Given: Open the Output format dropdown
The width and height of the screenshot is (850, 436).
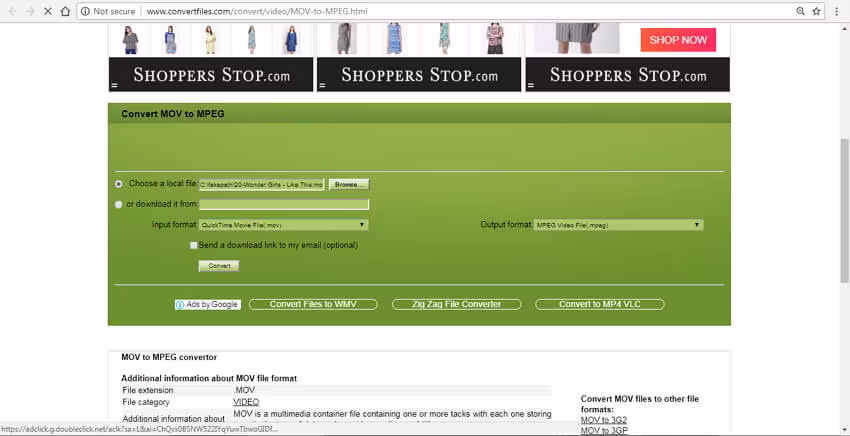Looking at the screenshot, I should click(618, 225).
